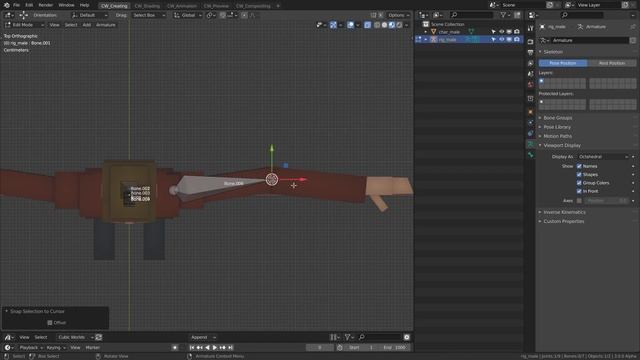Expand the char_male collection row
Image resolution: width=640 pixels, height=360 pixels.
pyautogui.click(x=426, y=32)
